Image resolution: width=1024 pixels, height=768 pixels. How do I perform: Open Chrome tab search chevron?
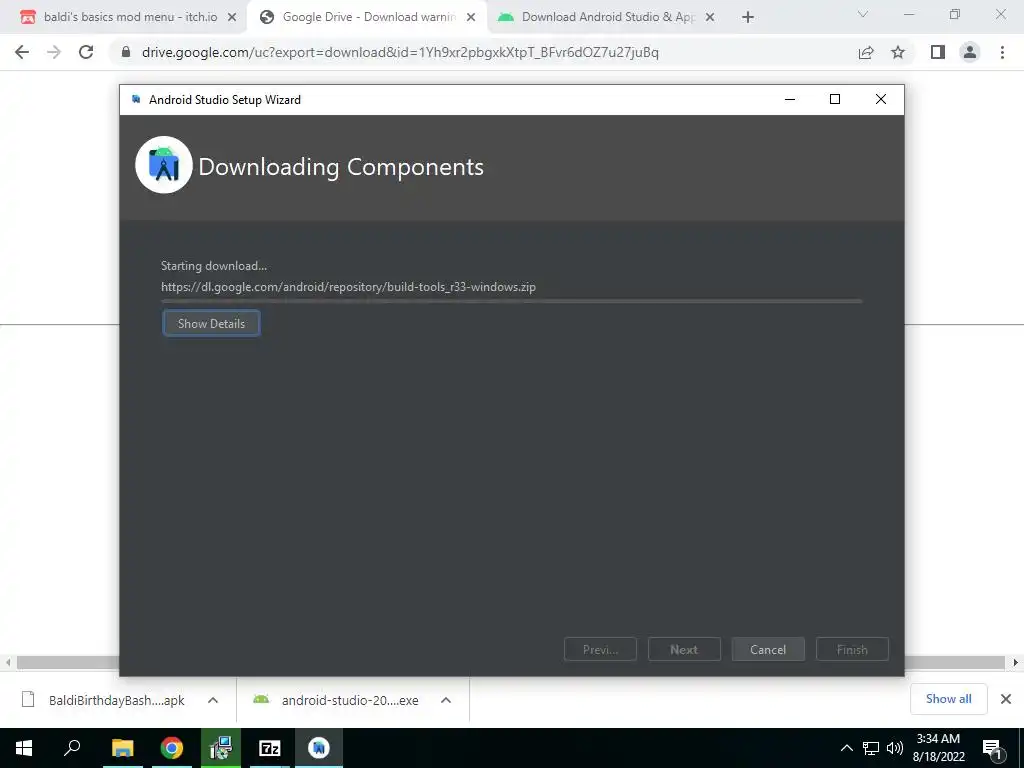coord(863,14)
